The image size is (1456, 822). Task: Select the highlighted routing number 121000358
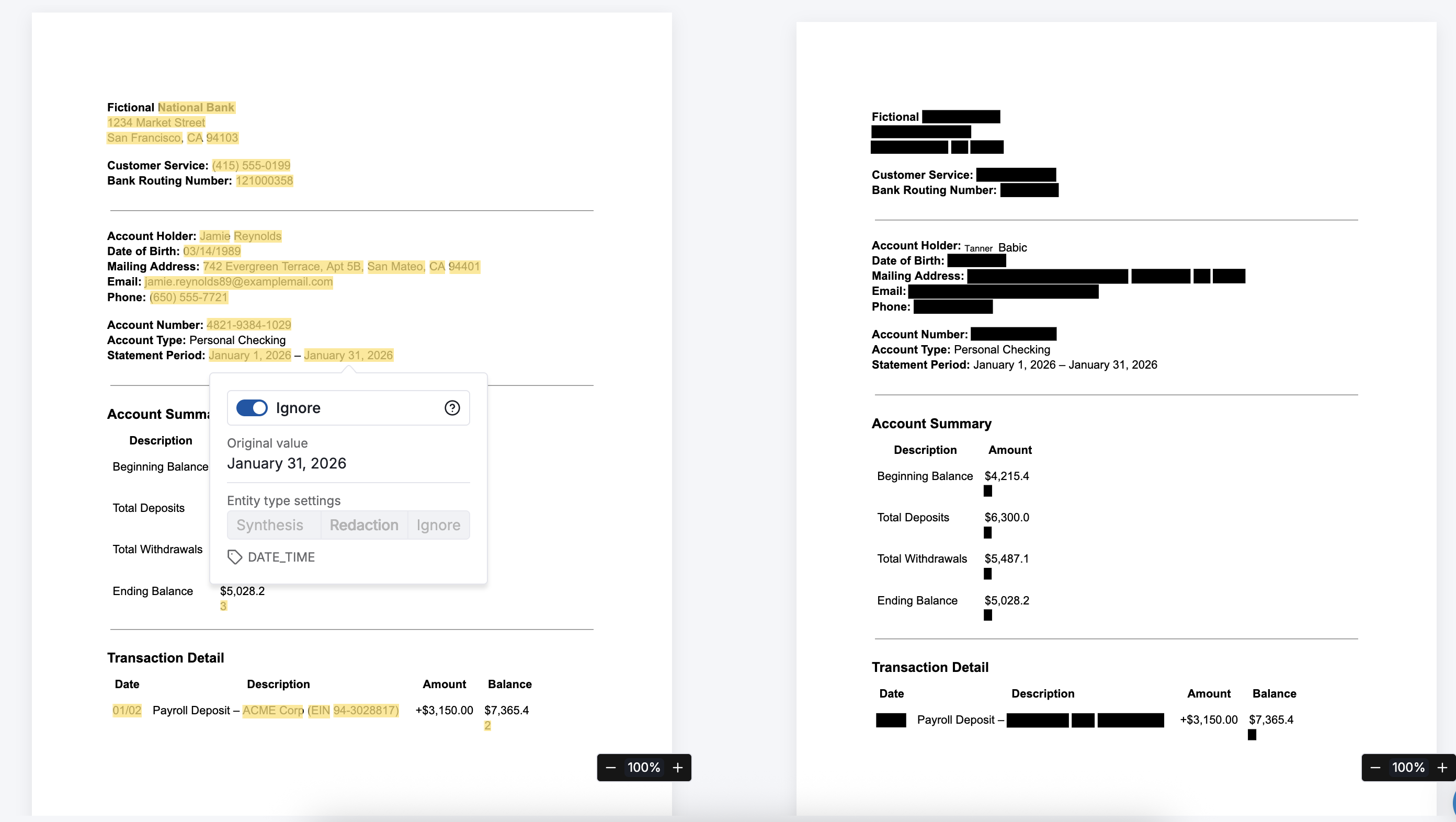click(x=264, y=181)
